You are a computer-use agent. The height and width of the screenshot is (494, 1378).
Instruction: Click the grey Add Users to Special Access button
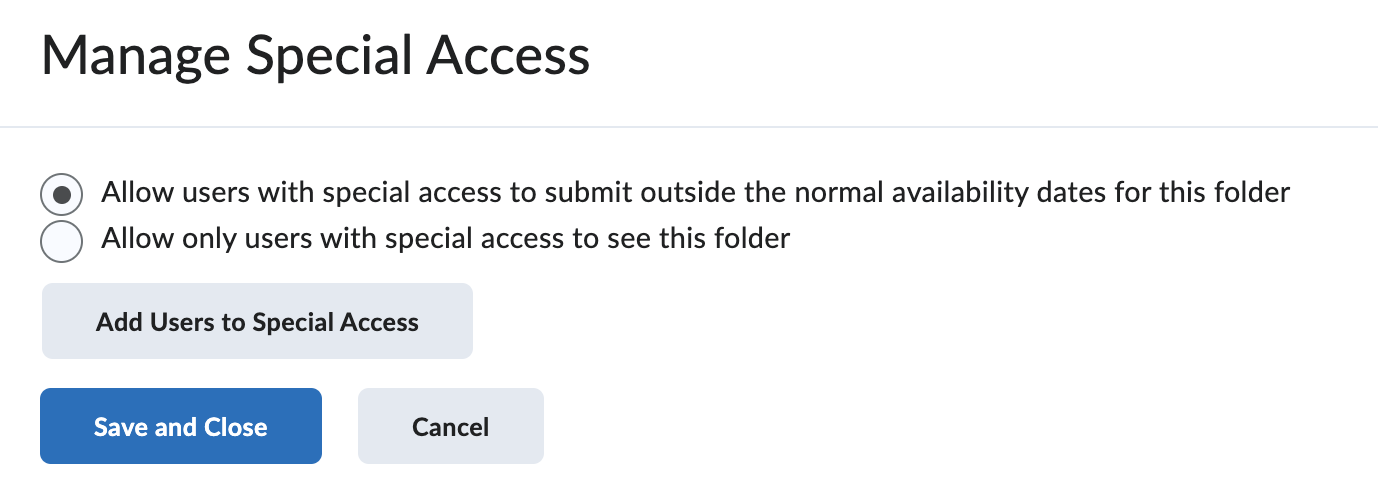coord(257,322)
